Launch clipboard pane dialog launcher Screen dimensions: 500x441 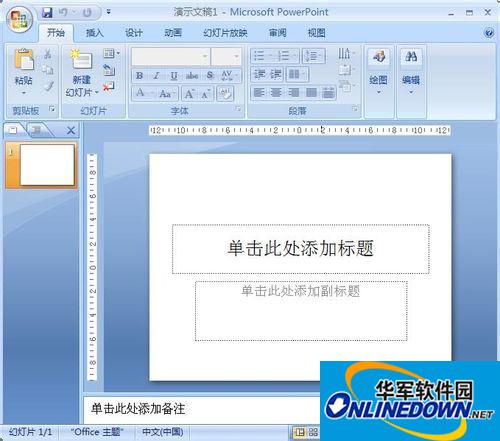pos(52,109)
